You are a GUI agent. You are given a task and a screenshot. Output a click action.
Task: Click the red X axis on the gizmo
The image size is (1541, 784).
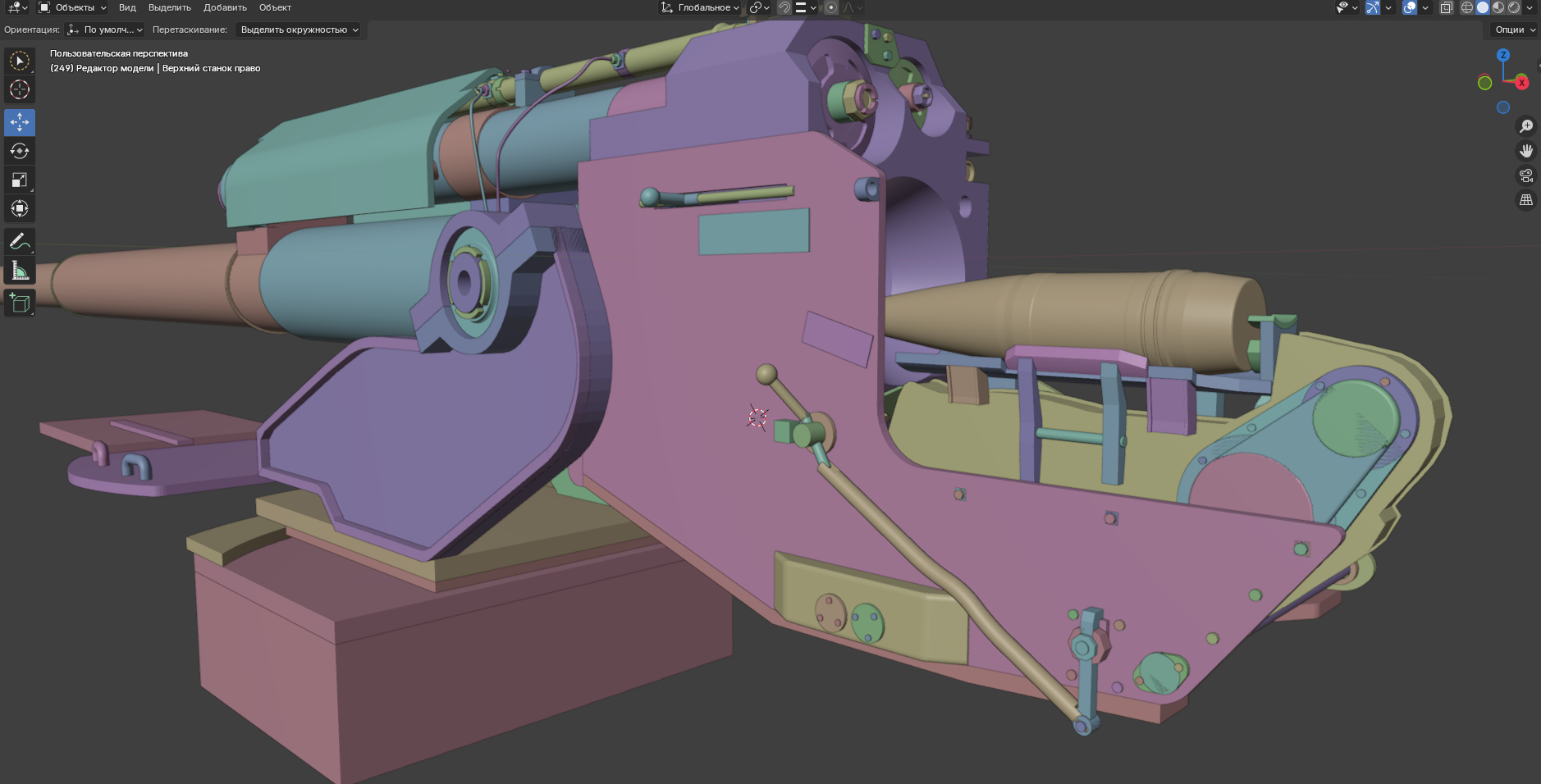point(1521,83)
